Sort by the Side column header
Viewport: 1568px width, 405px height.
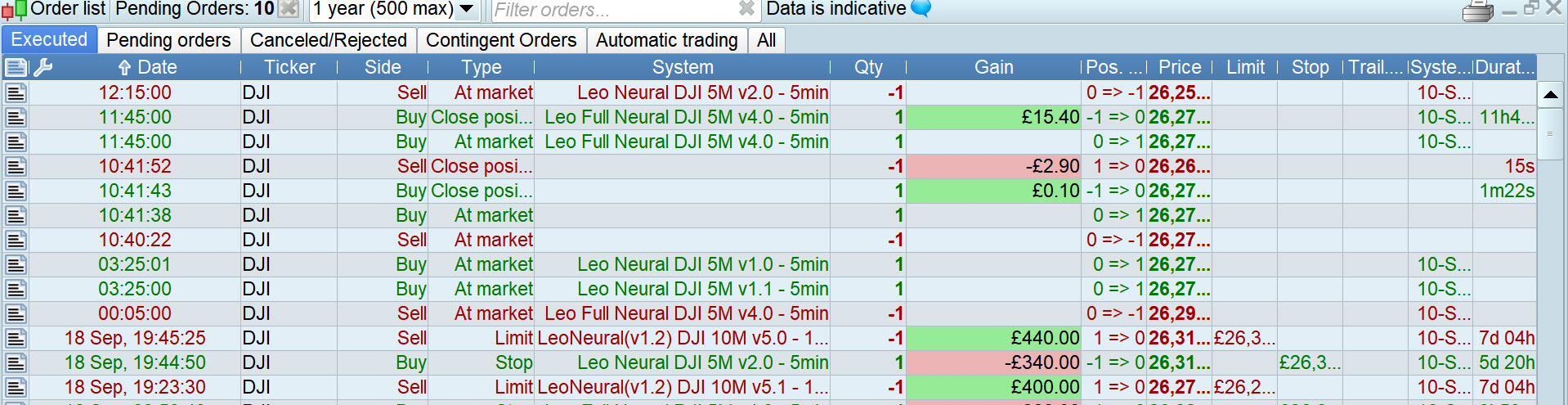[383, 67]
